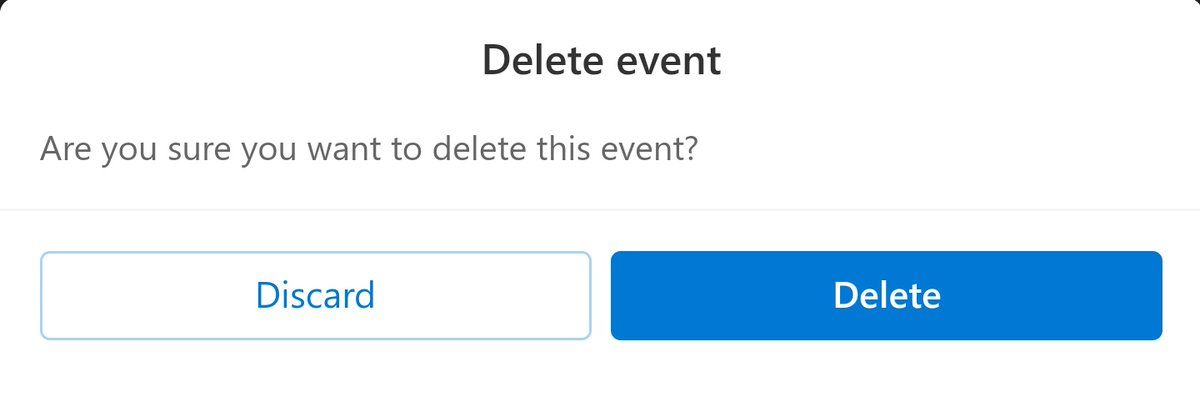This screenshot has height=407, width=1200.
Task: Click the "Are you sure" confirmation message
Action: coord(369,151)
